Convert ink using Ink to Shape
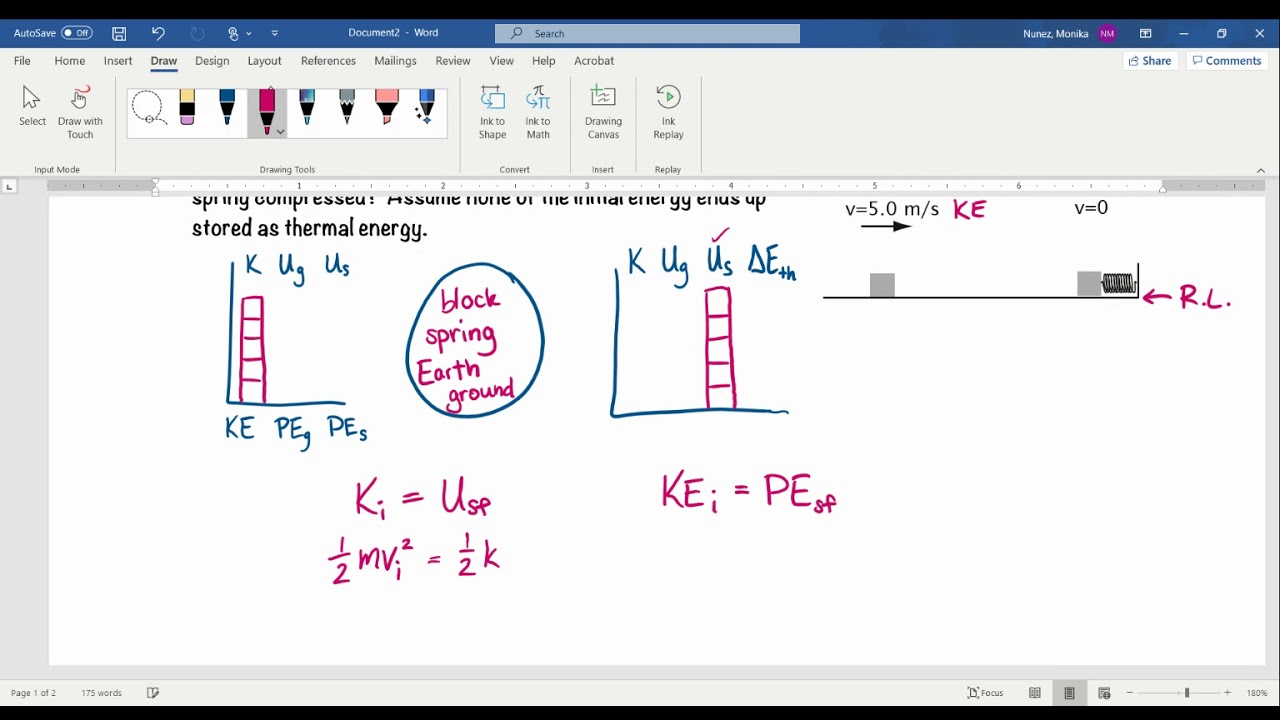This screenshot has width=1280, height=720. click(x=492, y=112)
